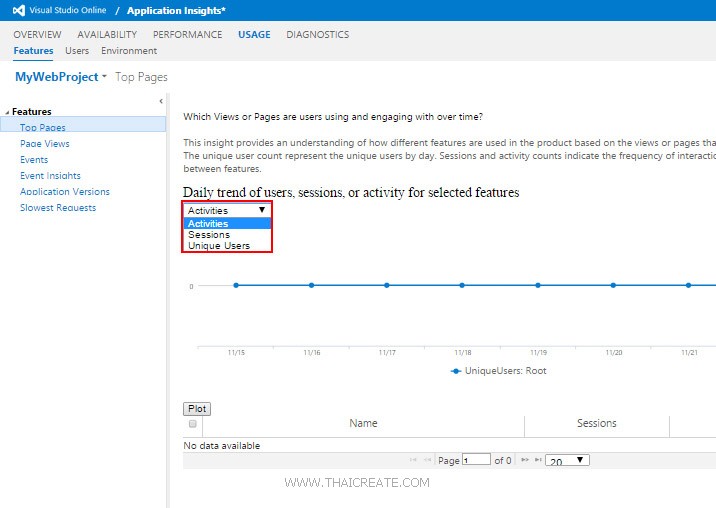Click the chart data point for 11/19
Screen dimensions: 716x508
click(538, 285)
